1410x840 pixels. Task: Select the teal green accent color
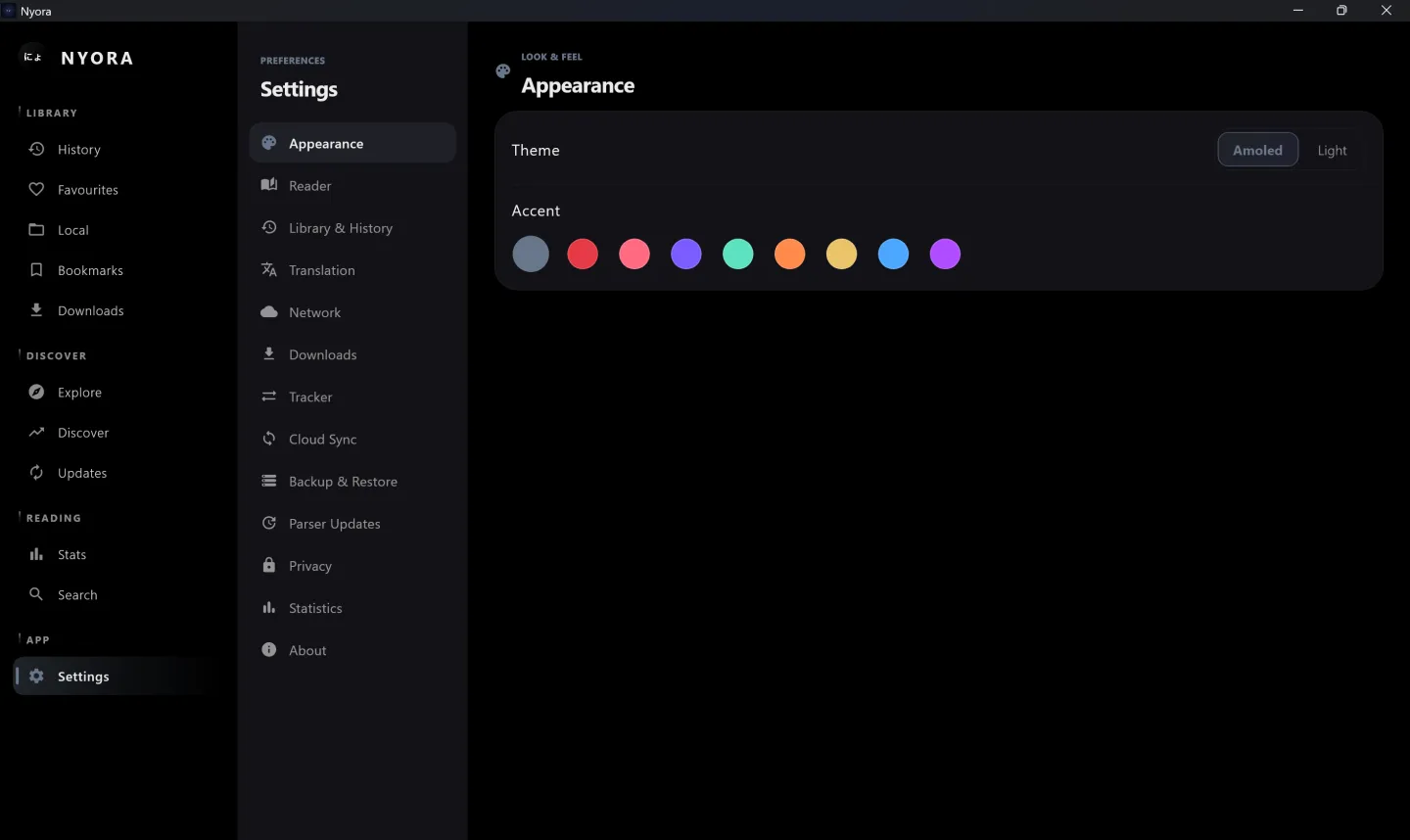coord(738,254)
